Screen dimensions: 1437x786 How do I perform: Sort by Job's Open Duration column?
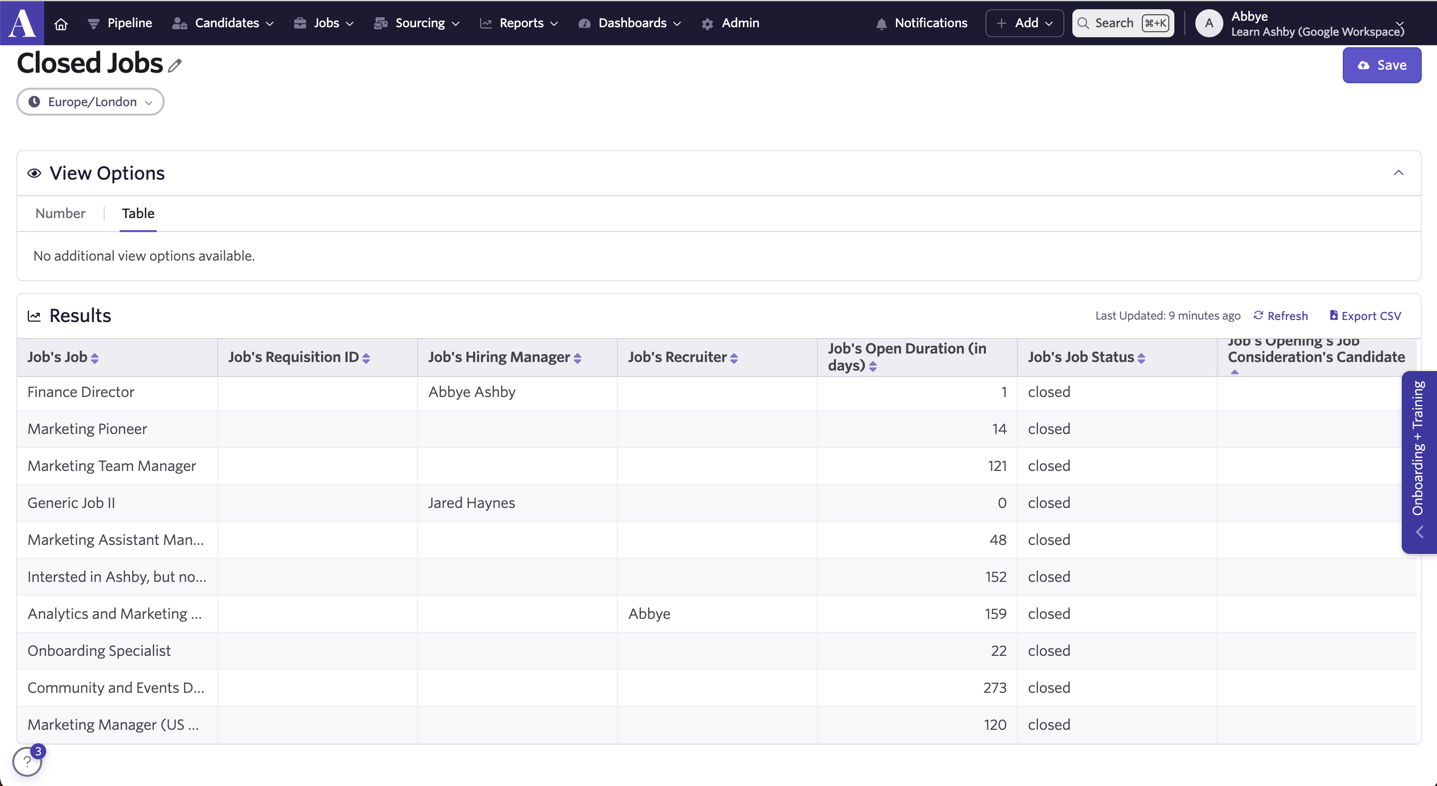[x=873, y=366]
